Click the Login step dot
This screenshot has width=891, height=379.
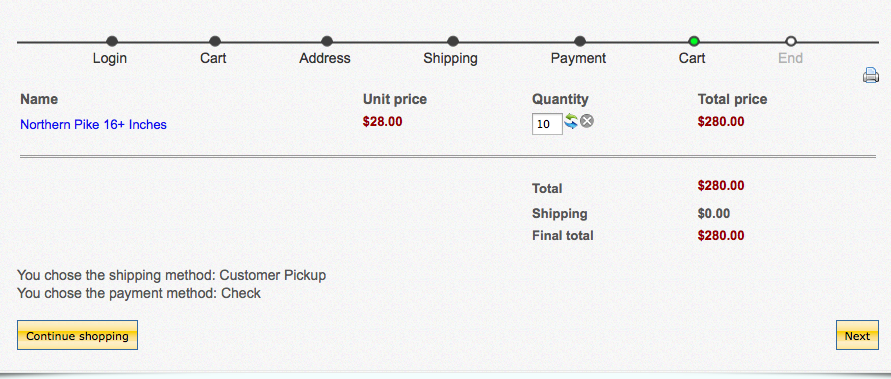[x=112, y=41]
